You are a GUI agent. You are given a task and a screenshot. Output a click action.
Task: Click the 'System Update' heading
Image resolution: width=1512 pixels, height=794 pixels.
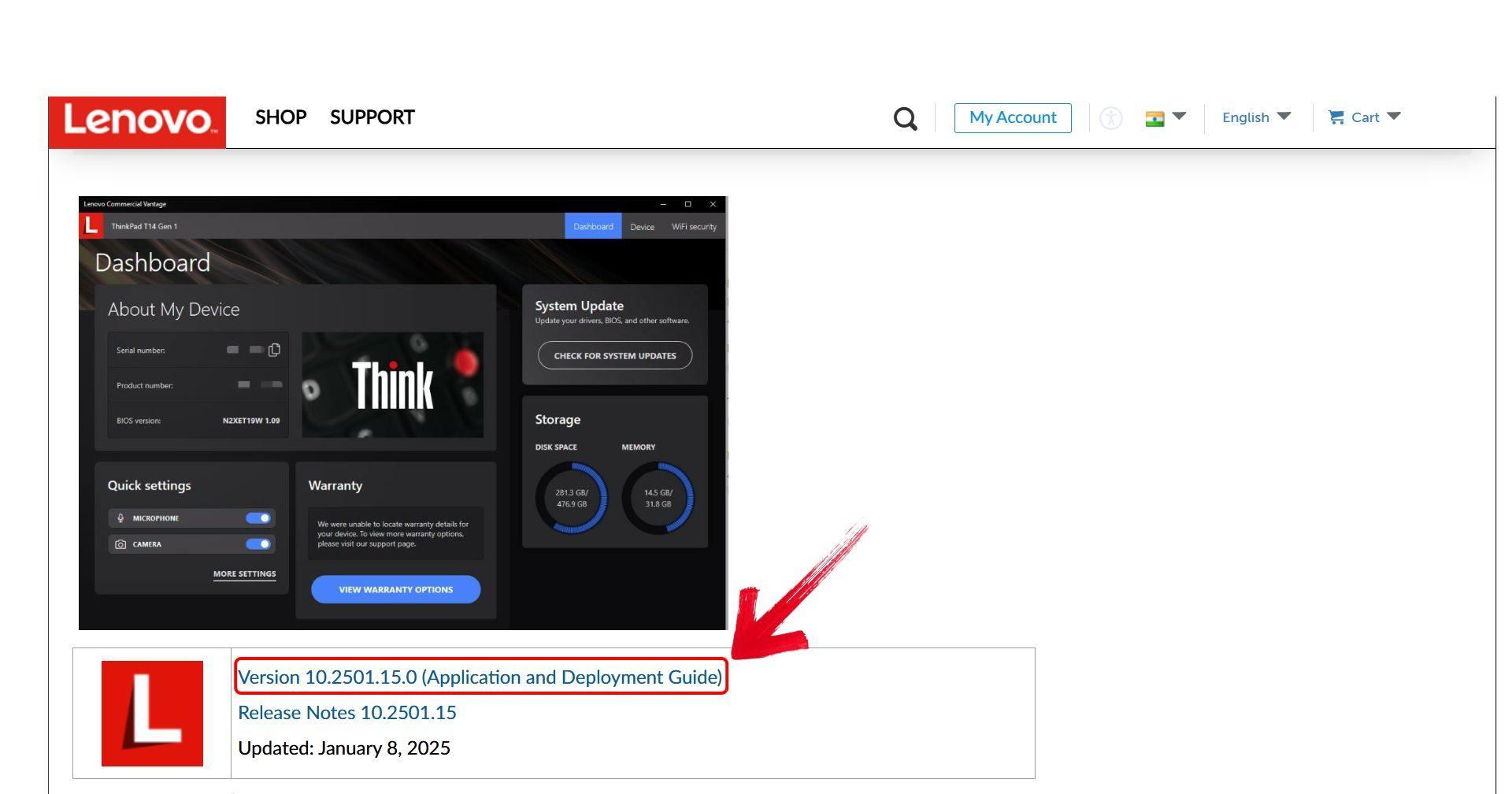[x=580, y=306]
